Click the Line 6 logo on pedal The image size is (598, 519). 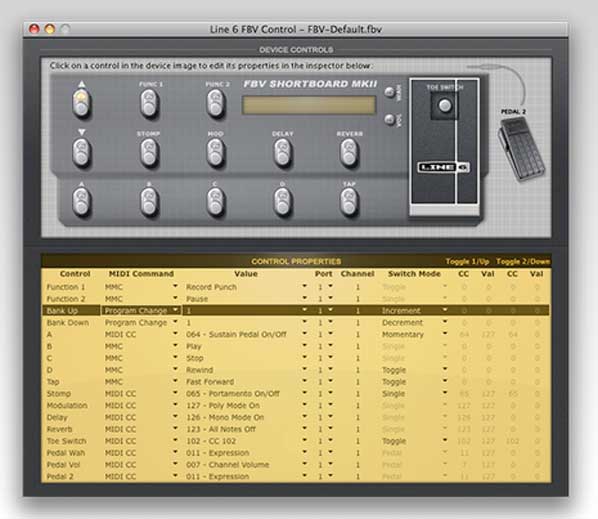tap(443, 167)
